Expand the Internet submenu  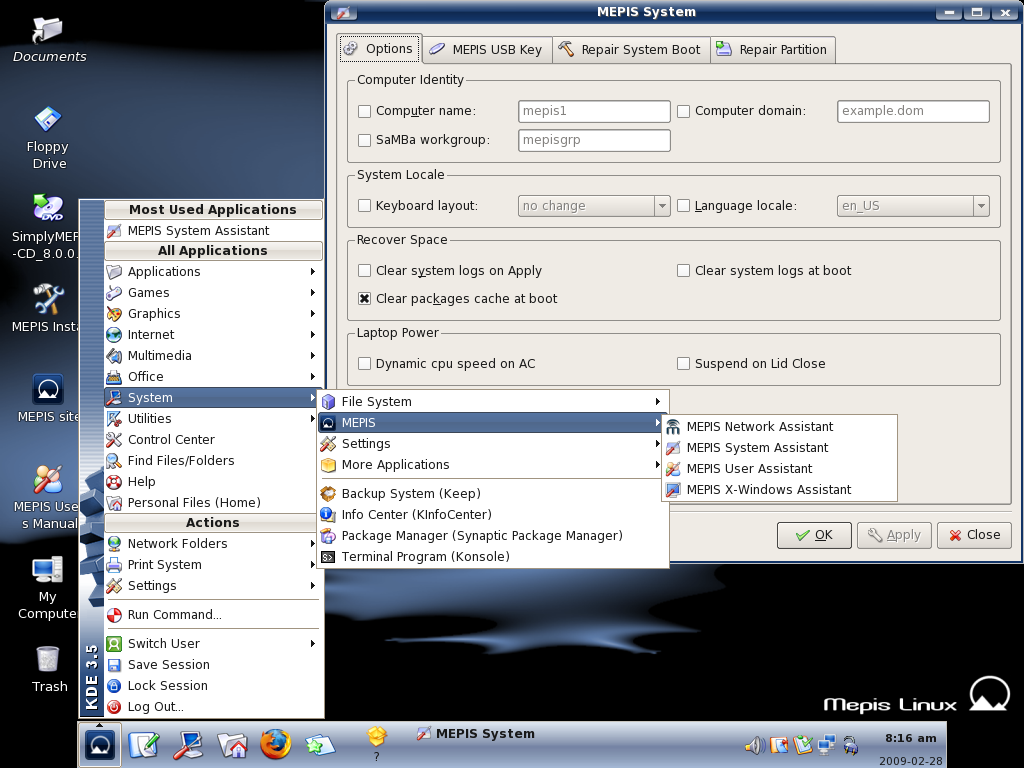tap(213, 334)
